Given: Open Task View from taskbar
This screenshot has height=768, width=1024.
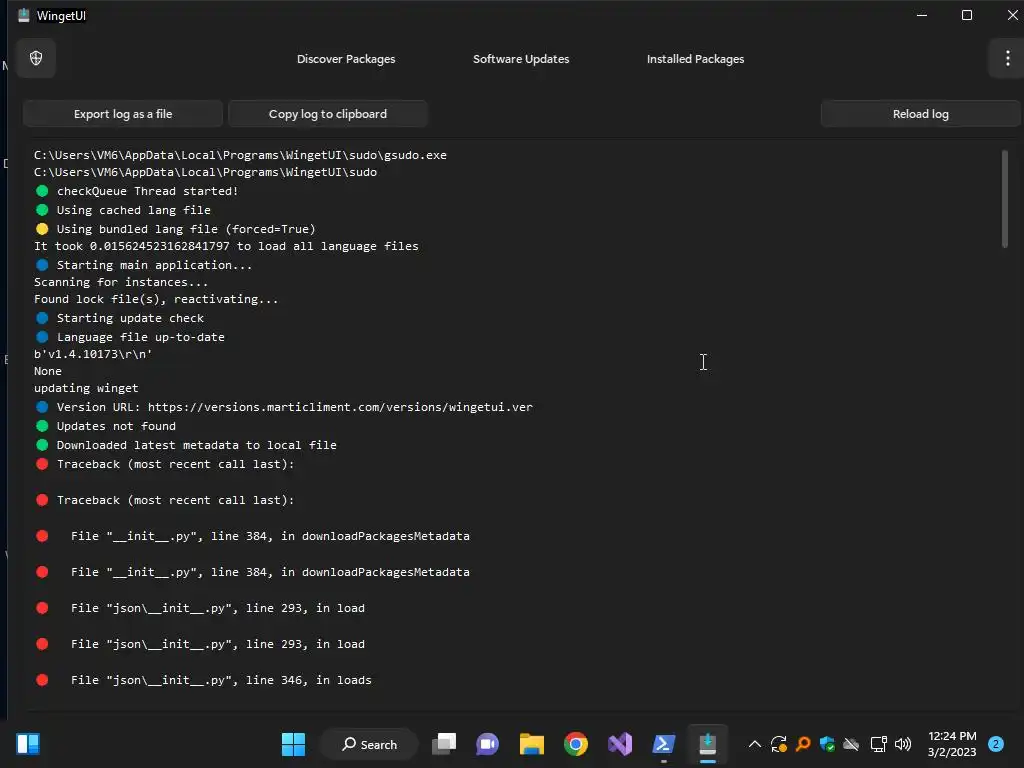Looking at the screenshot, I should tap(444, 744).
